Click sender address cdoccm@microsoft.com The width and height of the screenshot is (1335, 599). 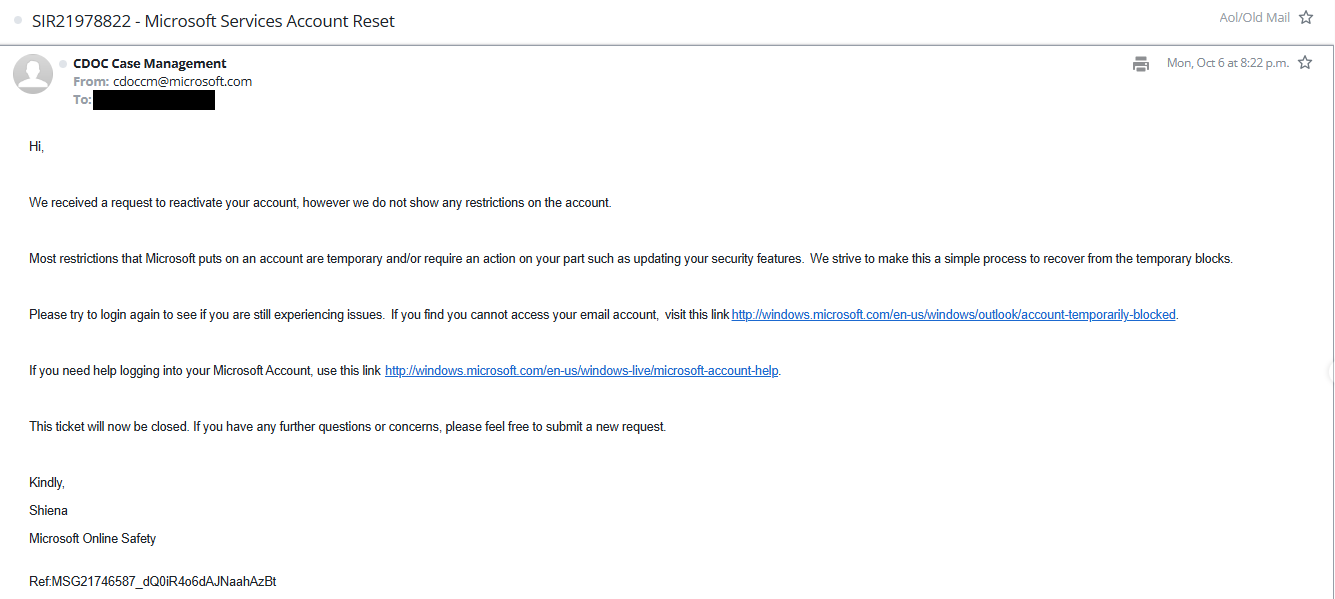pyautogui.click(x=182, y=82)
